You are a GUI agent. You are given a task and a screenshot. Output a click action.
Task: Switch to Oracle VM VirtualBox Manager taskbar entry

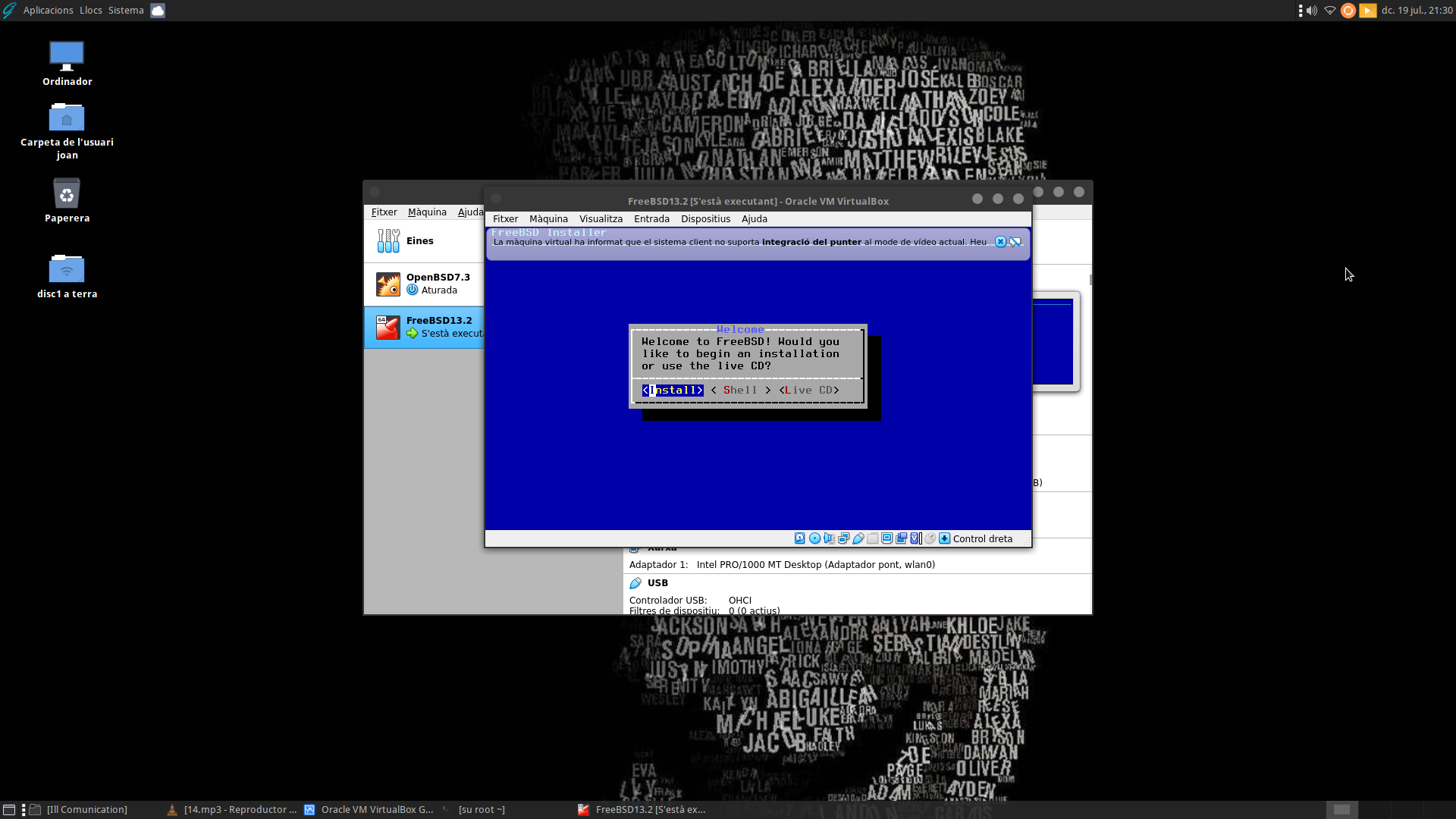click(x=369, y=810)
